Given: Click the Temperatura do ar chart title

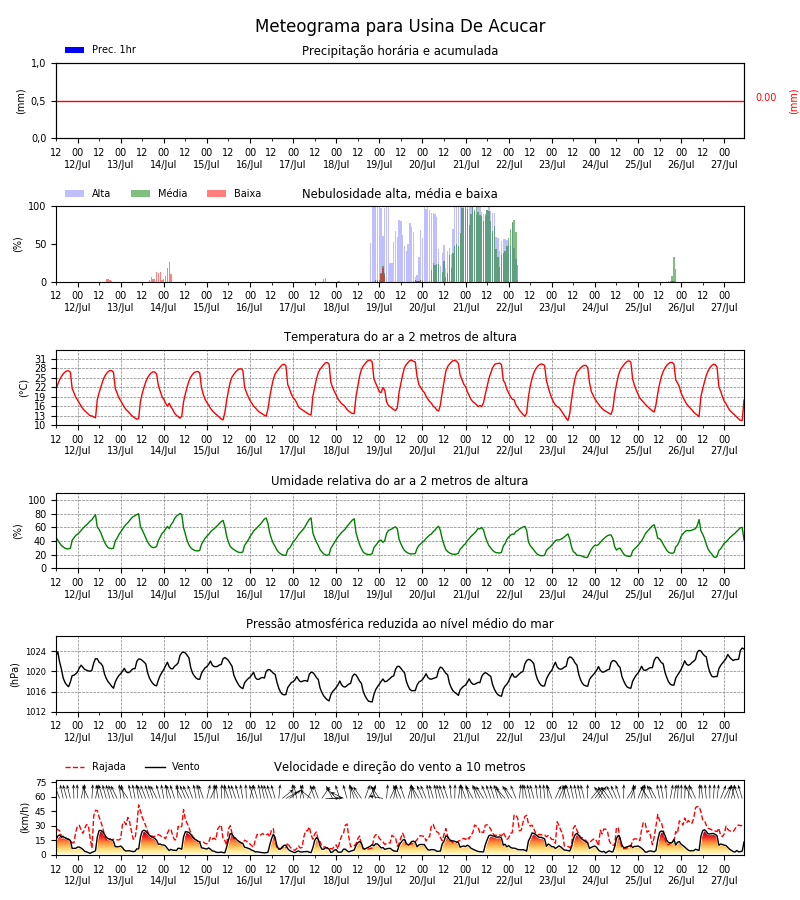Looking at the screenshot, I should click(x=400, y=337).
